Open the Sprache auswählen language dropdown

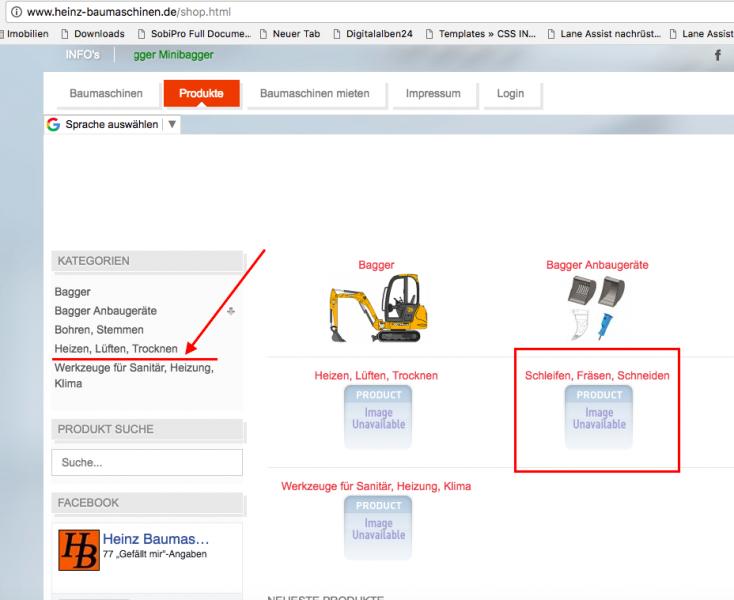tap(112, 125)
